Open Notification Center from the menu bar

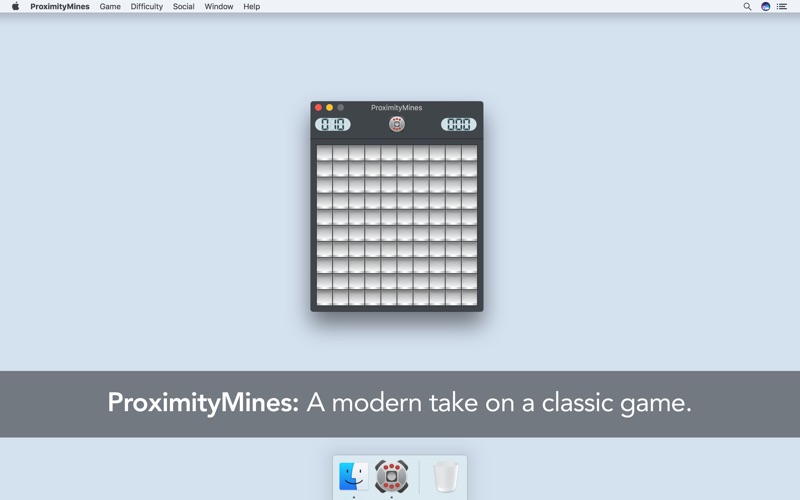[x=782, y=7]
